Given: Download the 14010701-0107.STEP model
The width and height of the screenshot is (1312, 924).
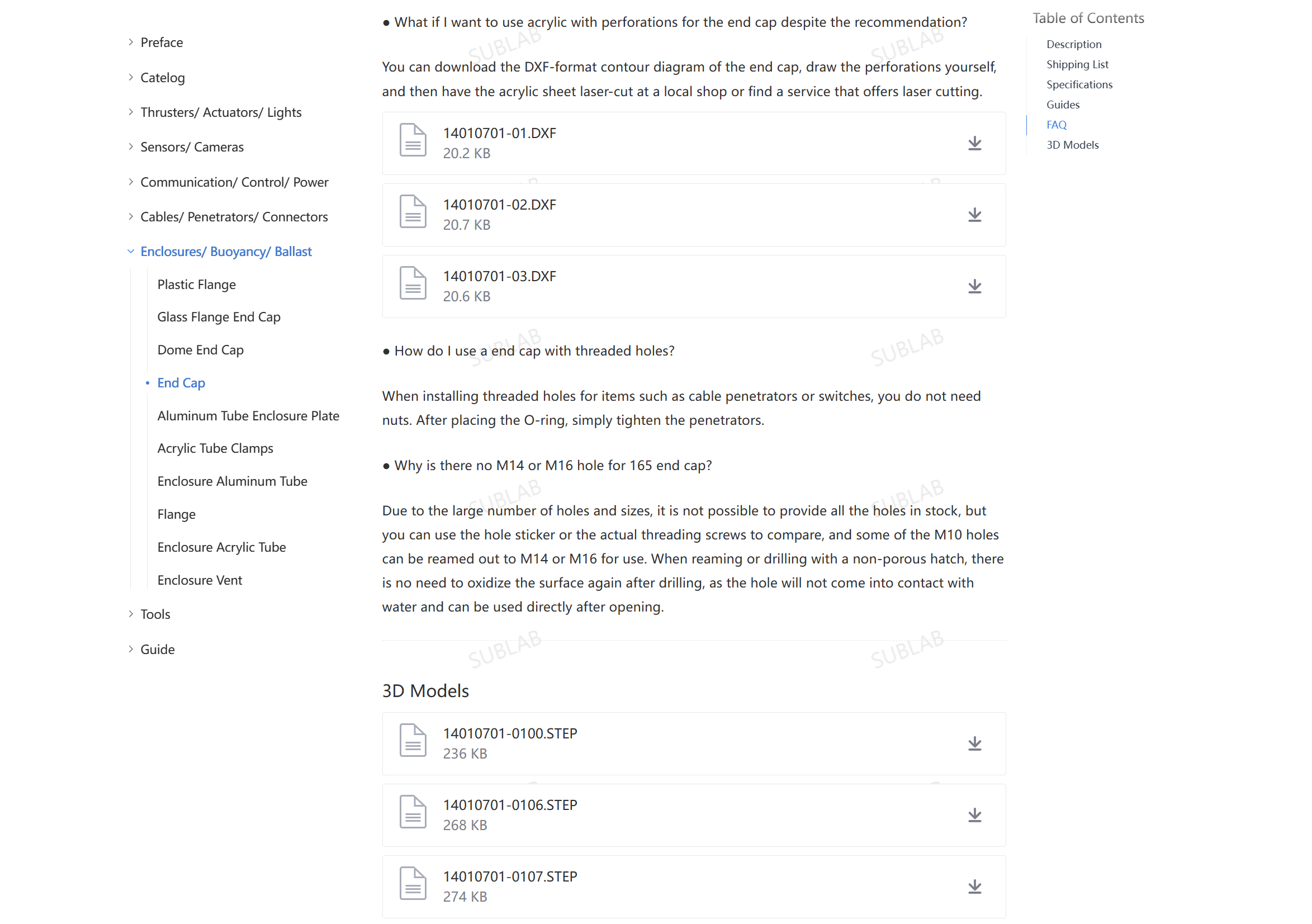Looking at the screenshot, I should (x=974, y=886).
